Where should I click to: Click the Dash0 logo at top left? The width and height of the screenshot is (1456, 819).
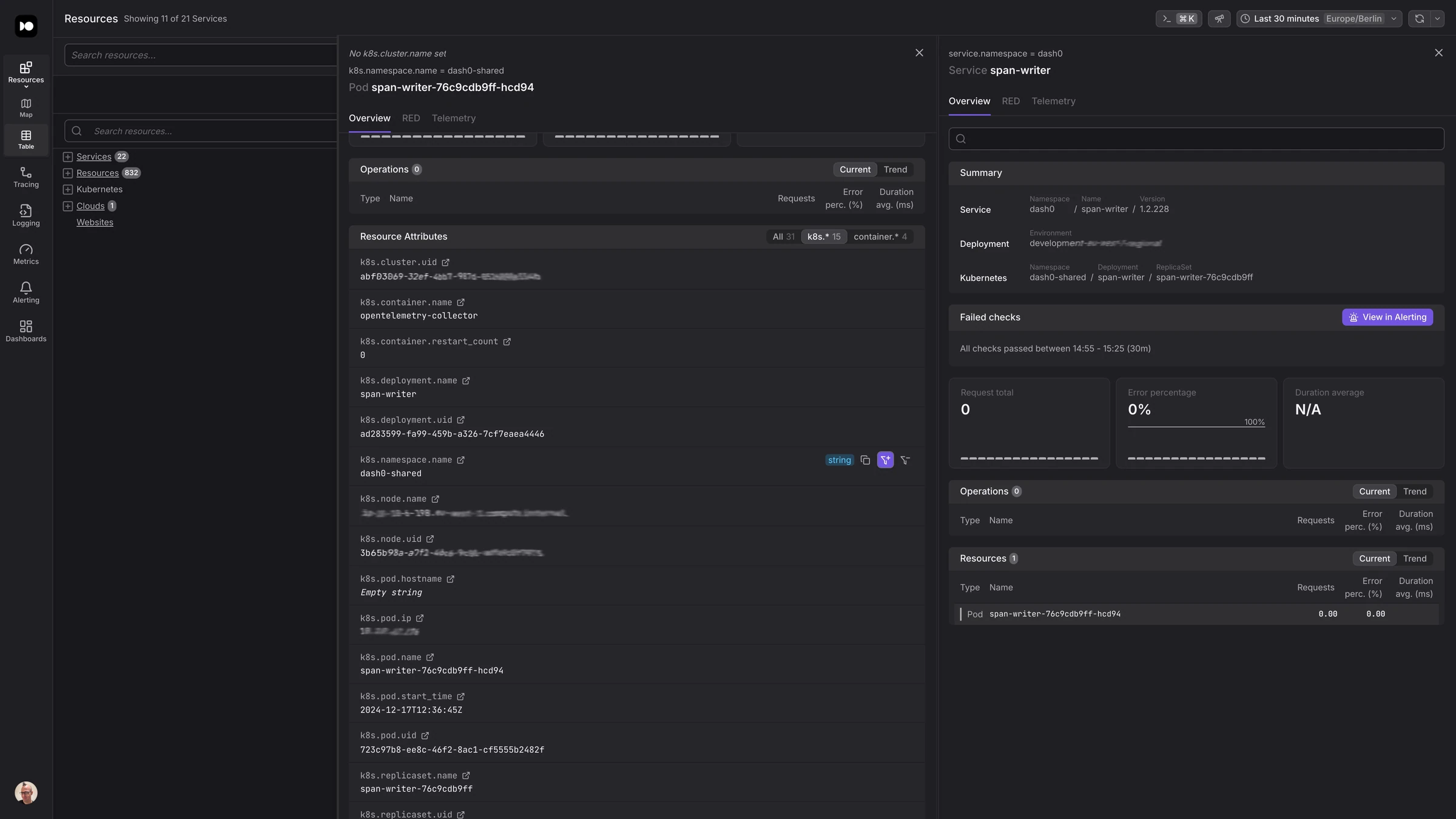[26, 26]
